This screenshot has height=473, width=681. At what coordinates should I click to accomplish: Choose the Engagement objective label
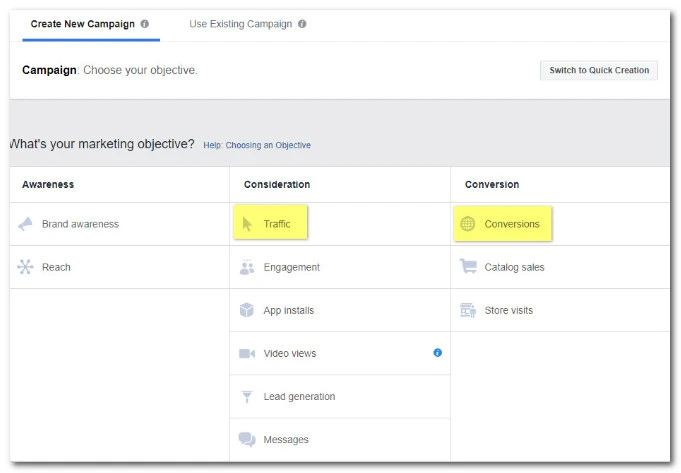point(291,268)
